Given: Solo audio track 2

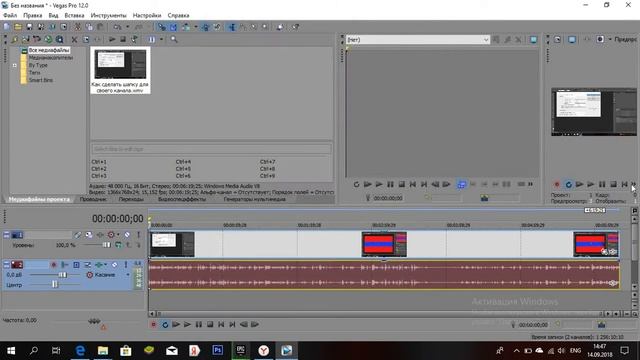Looking at the screenshot, I should click(x=126, y=265).
